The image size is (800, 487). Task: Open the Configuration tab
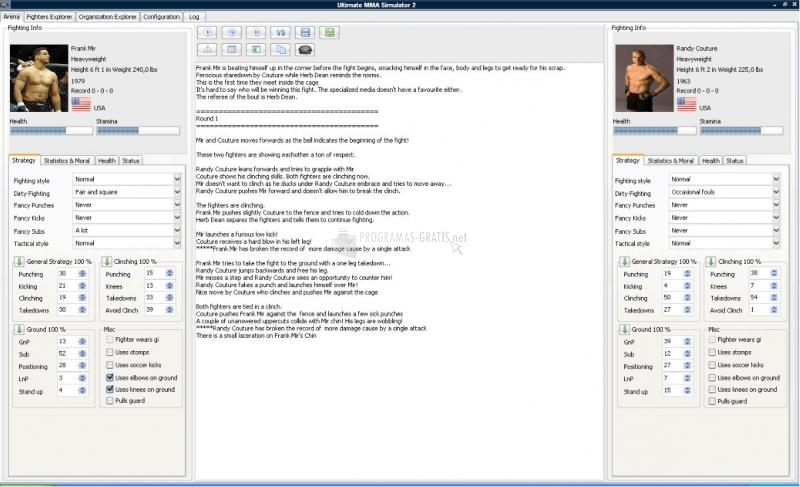pos(161,17)
